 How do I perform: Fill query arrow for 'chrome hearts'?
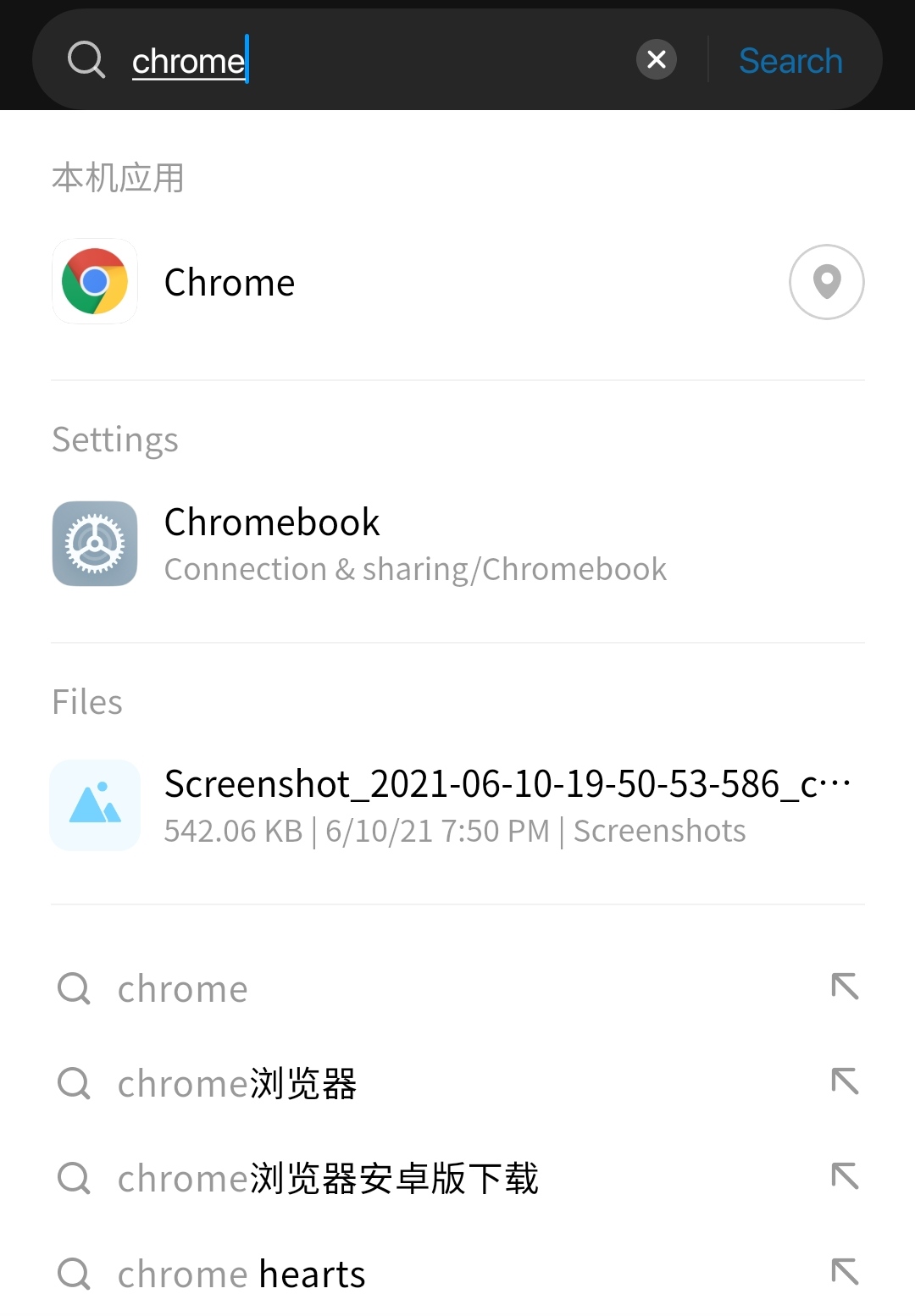click(x=845, y=1272)
